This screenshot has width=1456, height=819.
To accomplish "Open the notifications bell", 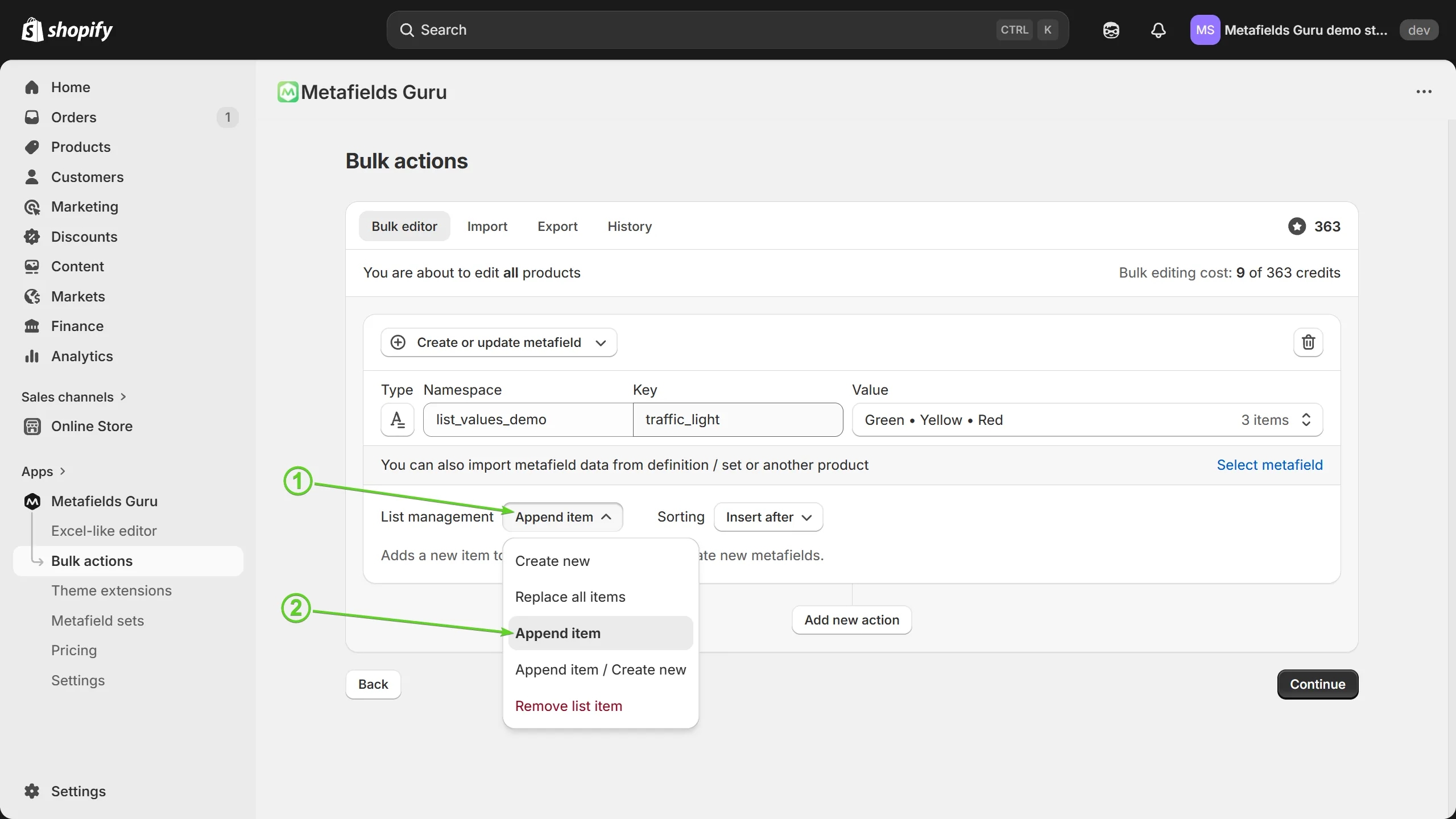I will (x=1159, y=30).
